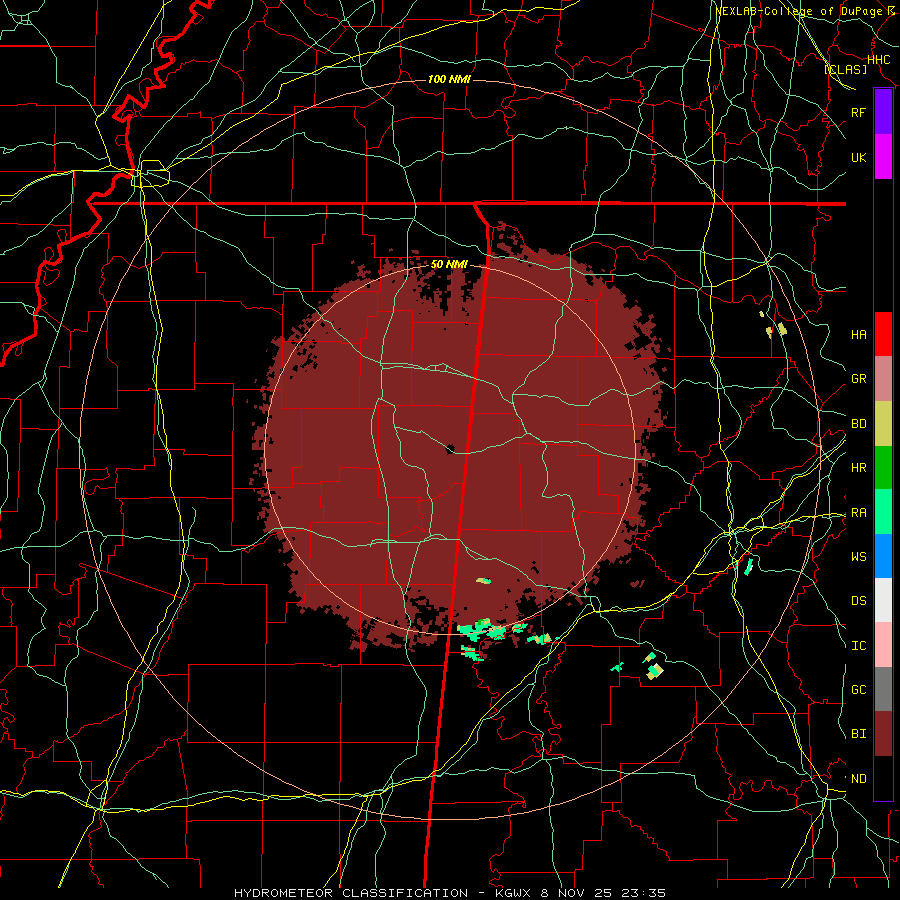Screen dimensions: 900x900
Task: Click the DS white legend swatch
Action: tap(883, 600)
